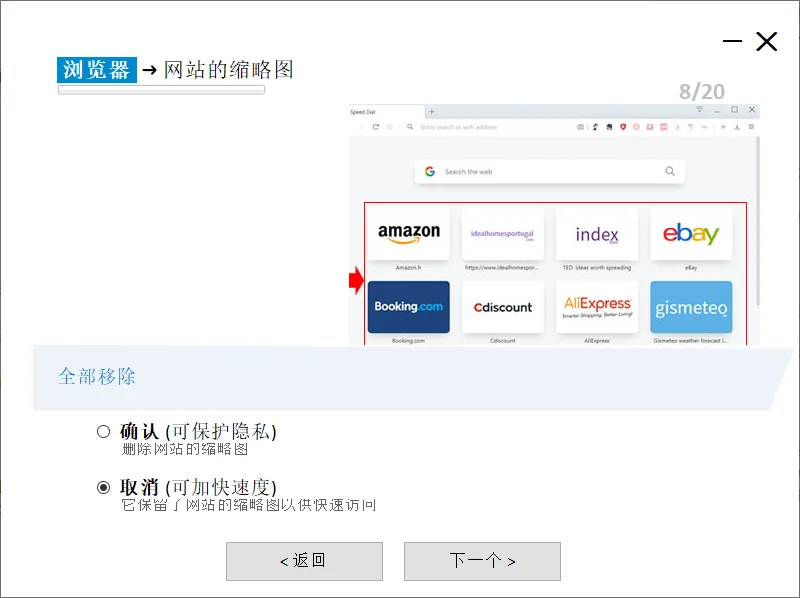Click the index TED tile

(x=597, y=234)
